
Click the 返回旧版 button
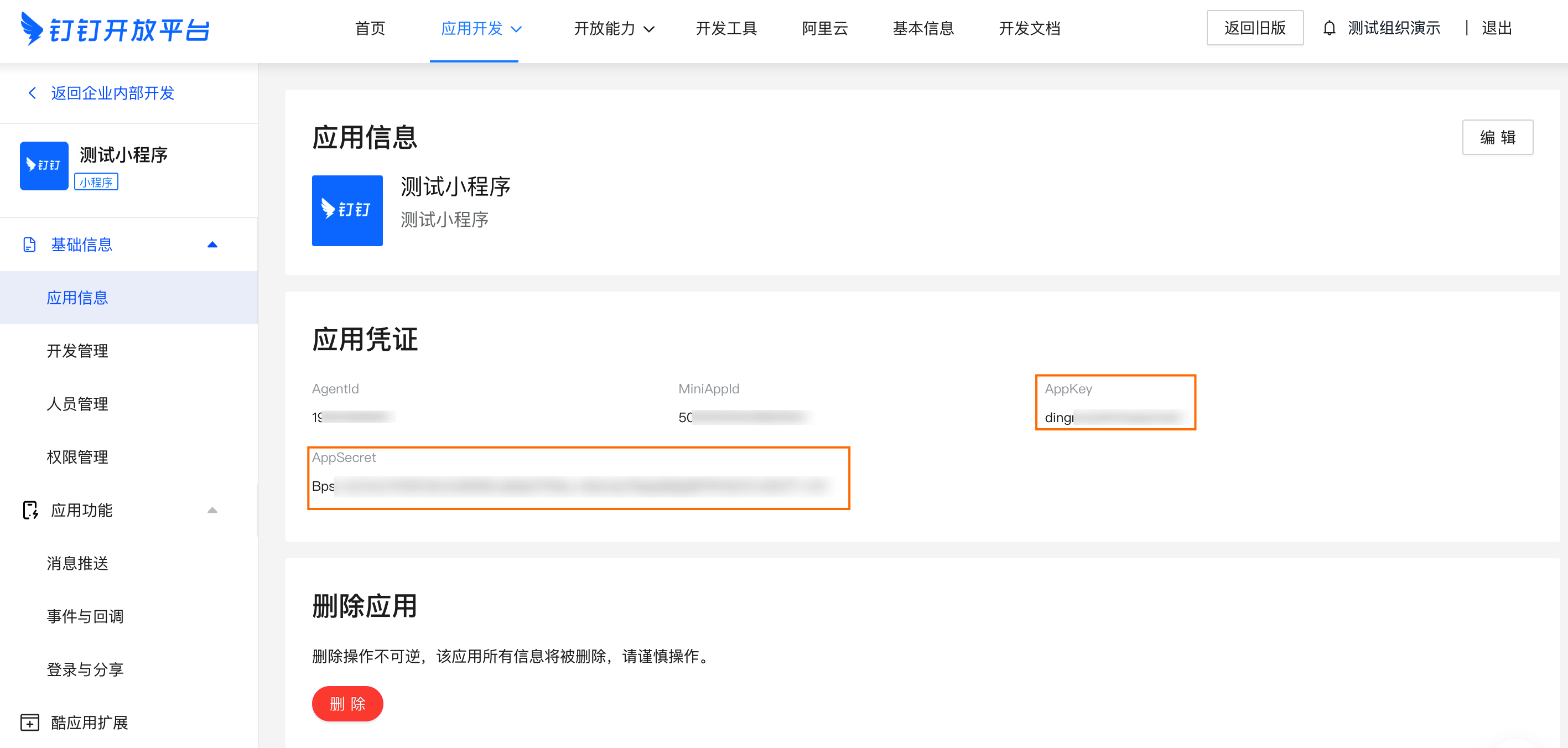coord(1254,28)
